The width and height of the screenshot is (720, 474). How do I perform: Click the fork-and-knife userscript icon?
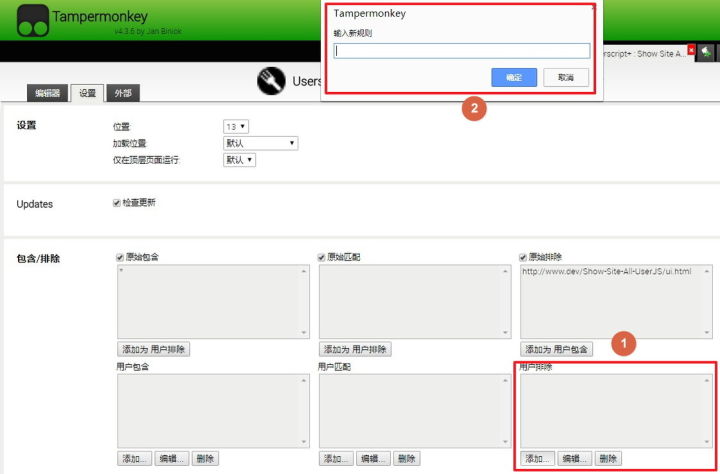271,81
